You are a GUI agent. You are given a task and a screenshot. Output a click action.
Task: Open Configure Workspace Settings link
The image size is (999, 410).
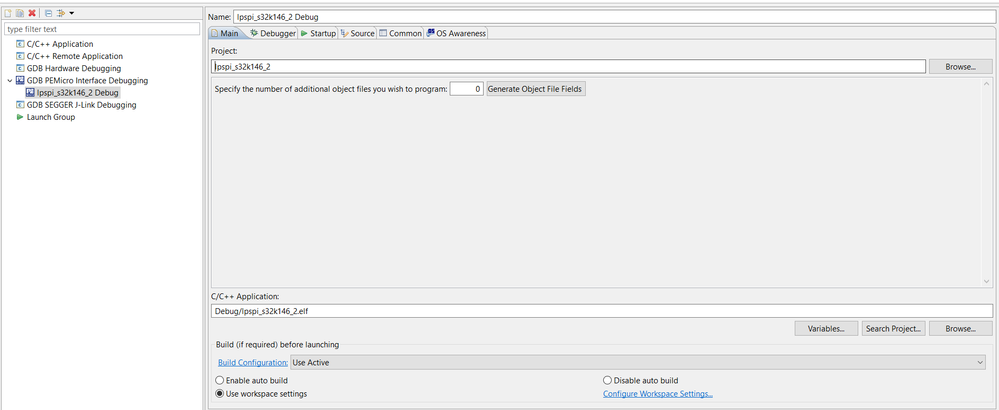click(x=657, y=394)
